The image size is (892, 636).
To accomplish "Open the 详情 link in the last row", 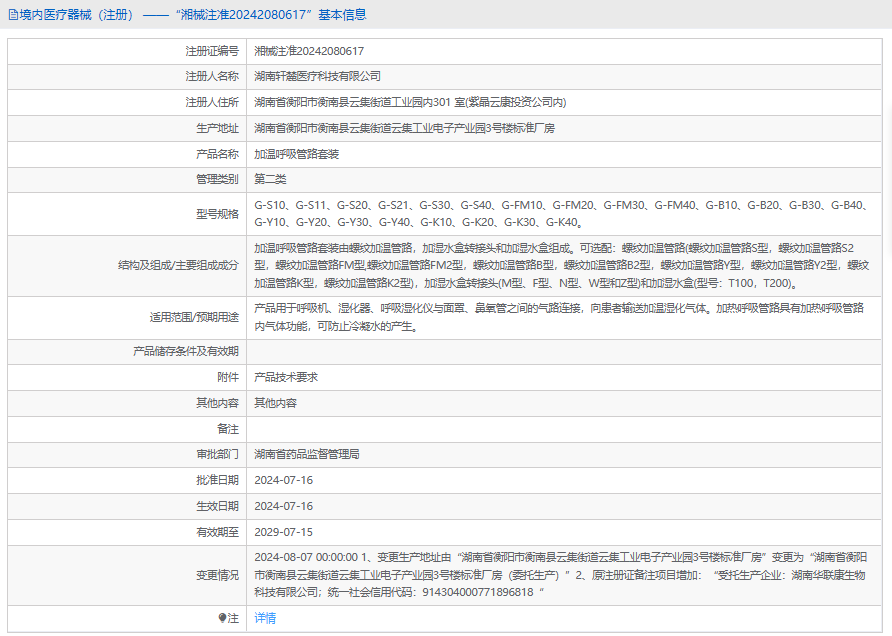I will (x=265, y=618).
